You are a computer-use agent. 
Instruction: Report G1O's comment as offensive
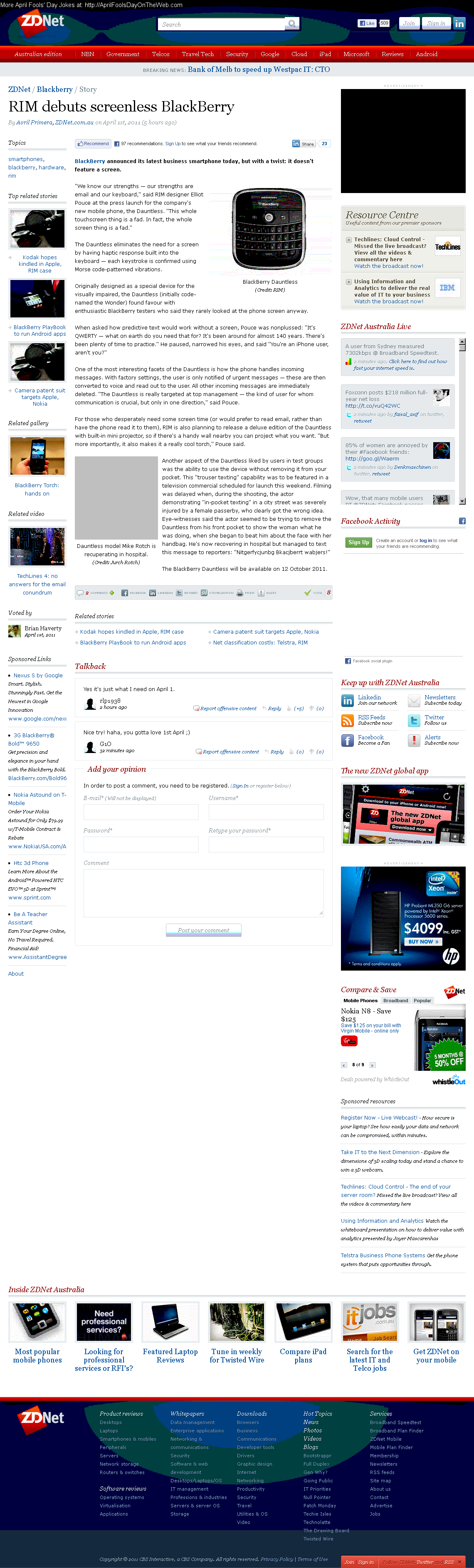coord(231,752)
